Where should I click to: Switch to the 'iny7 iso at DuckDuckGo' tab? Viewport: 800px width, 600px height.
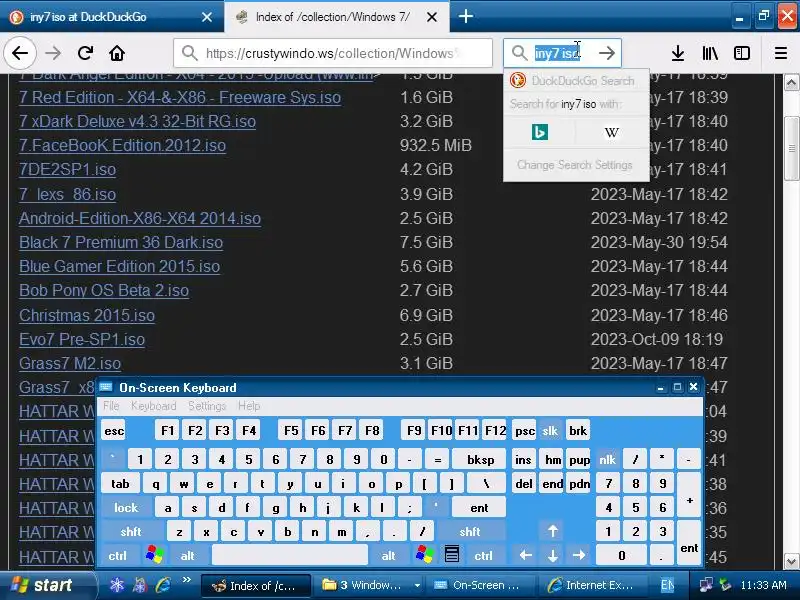(x=111, y=16)
